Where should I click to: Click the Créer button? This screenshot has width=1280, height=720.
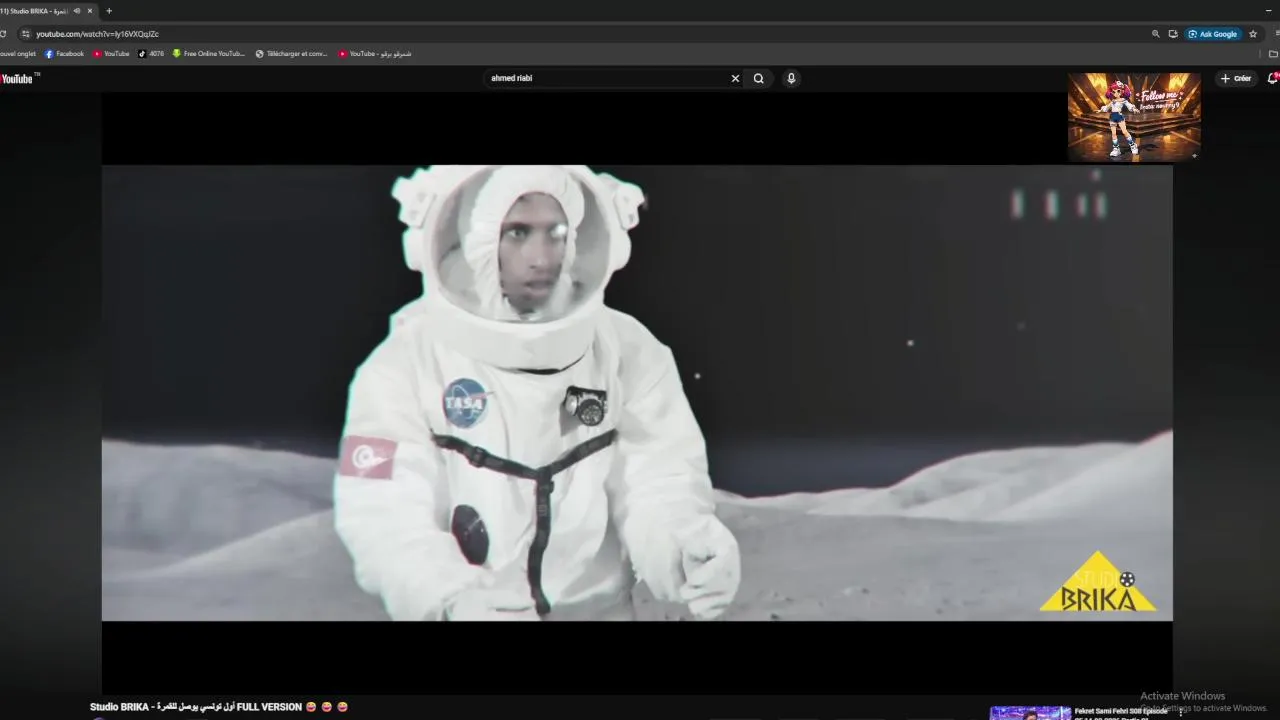point(1236,78)
